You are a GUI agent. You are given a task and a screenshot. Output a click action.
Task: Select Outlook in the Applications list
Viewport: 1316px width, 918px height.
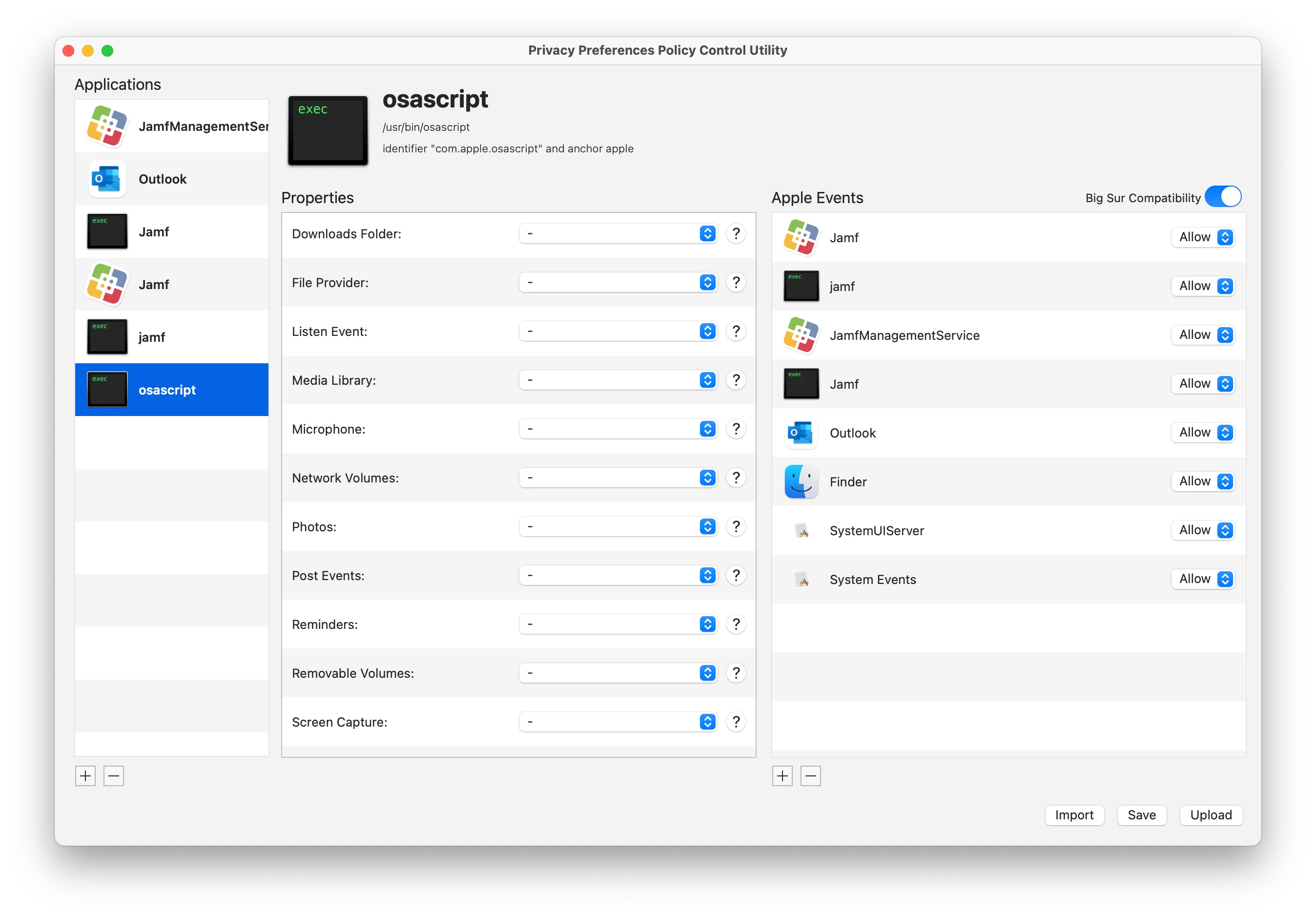click(171, 179)
